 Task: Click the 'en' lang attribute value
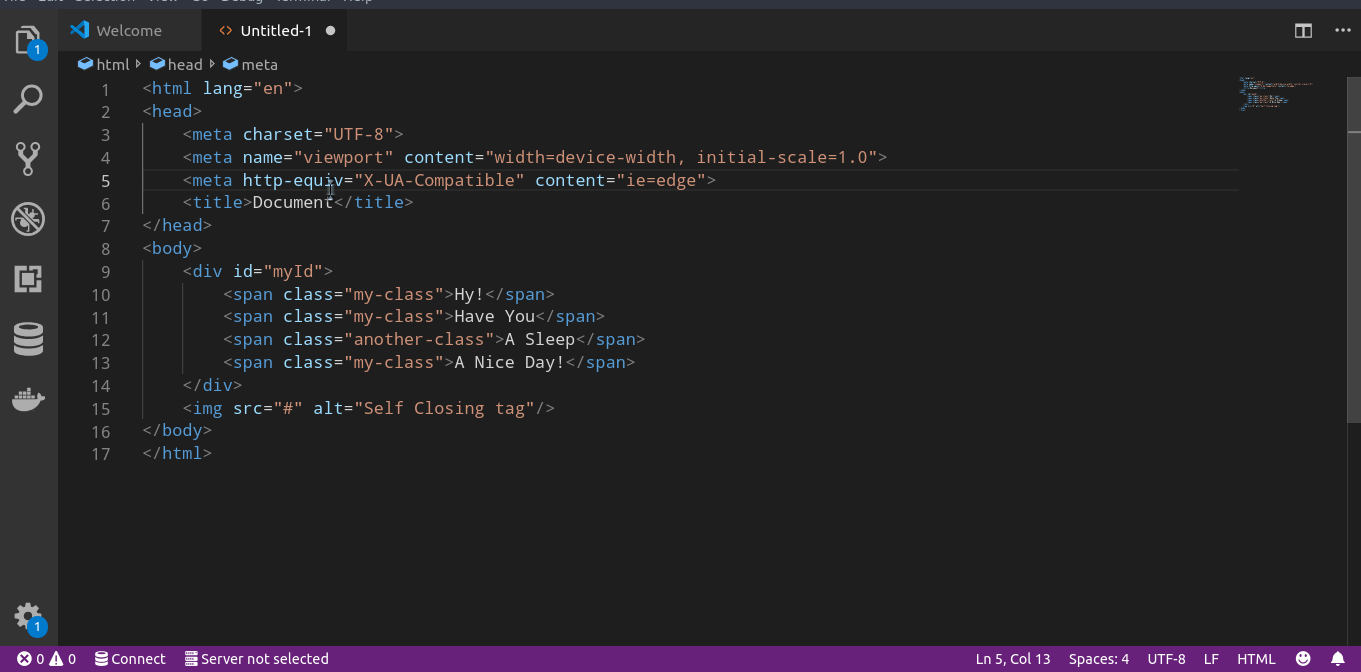pyautogui.click(x=272, y=89)
